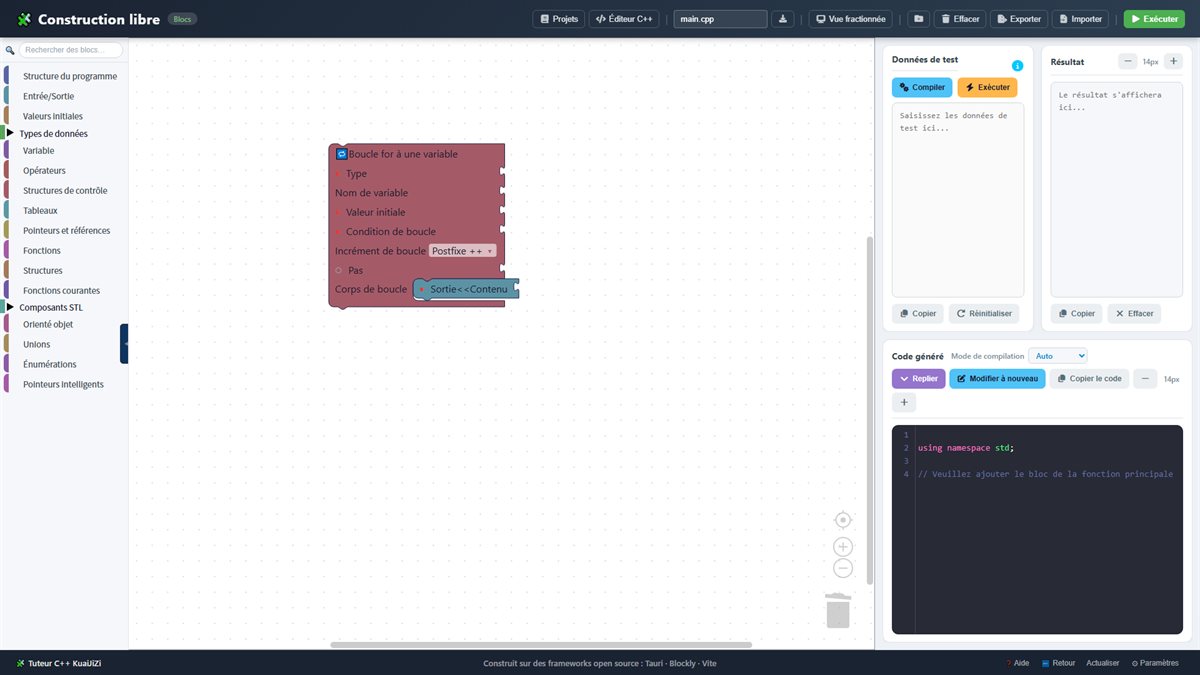The image size is (1200, 675).
Task: Click the Réinitialiser button for test data
Action: (x=984, y=314)
